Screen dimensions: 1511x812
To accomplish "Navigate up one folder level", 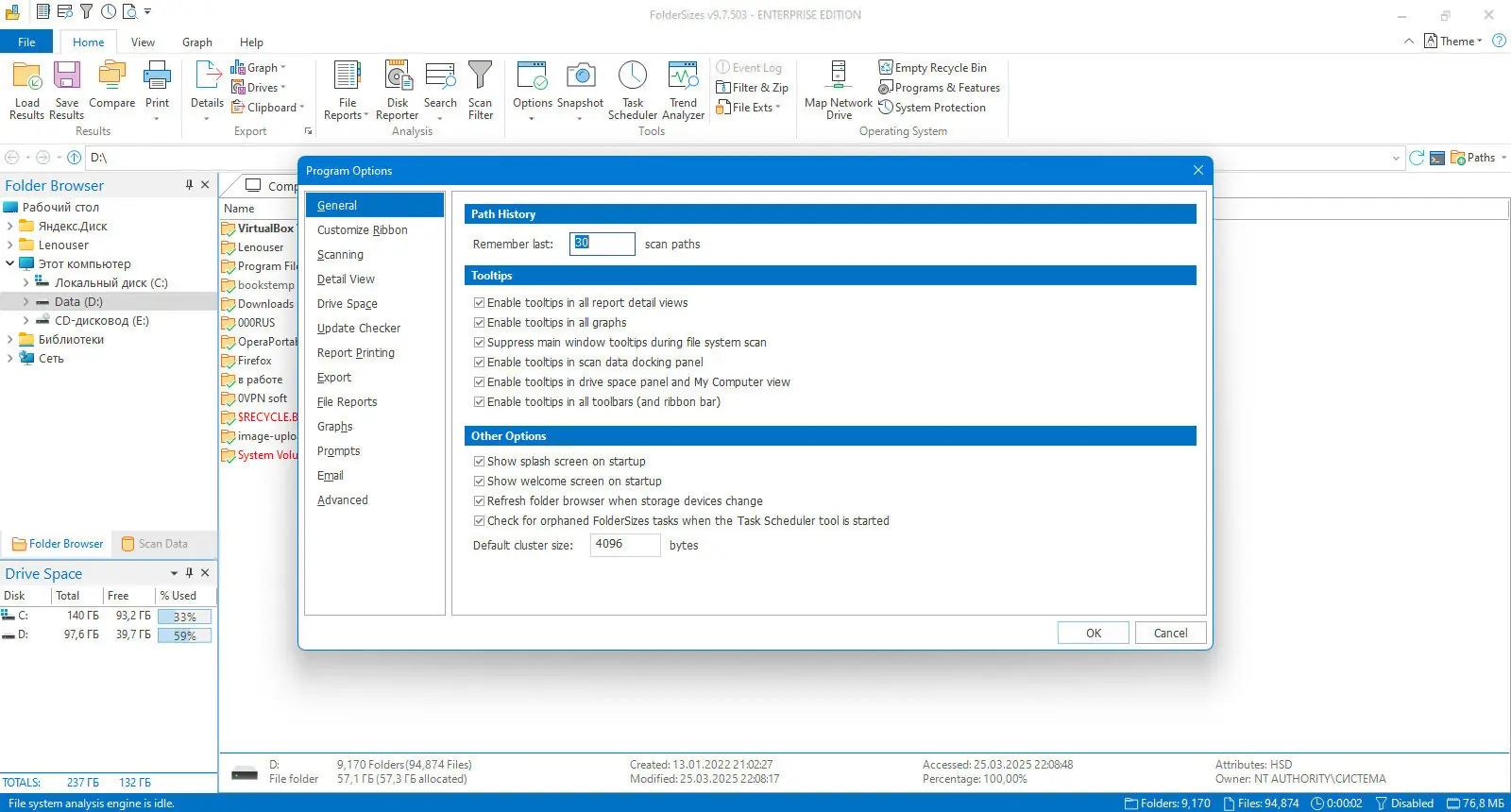I will (75, 158).
